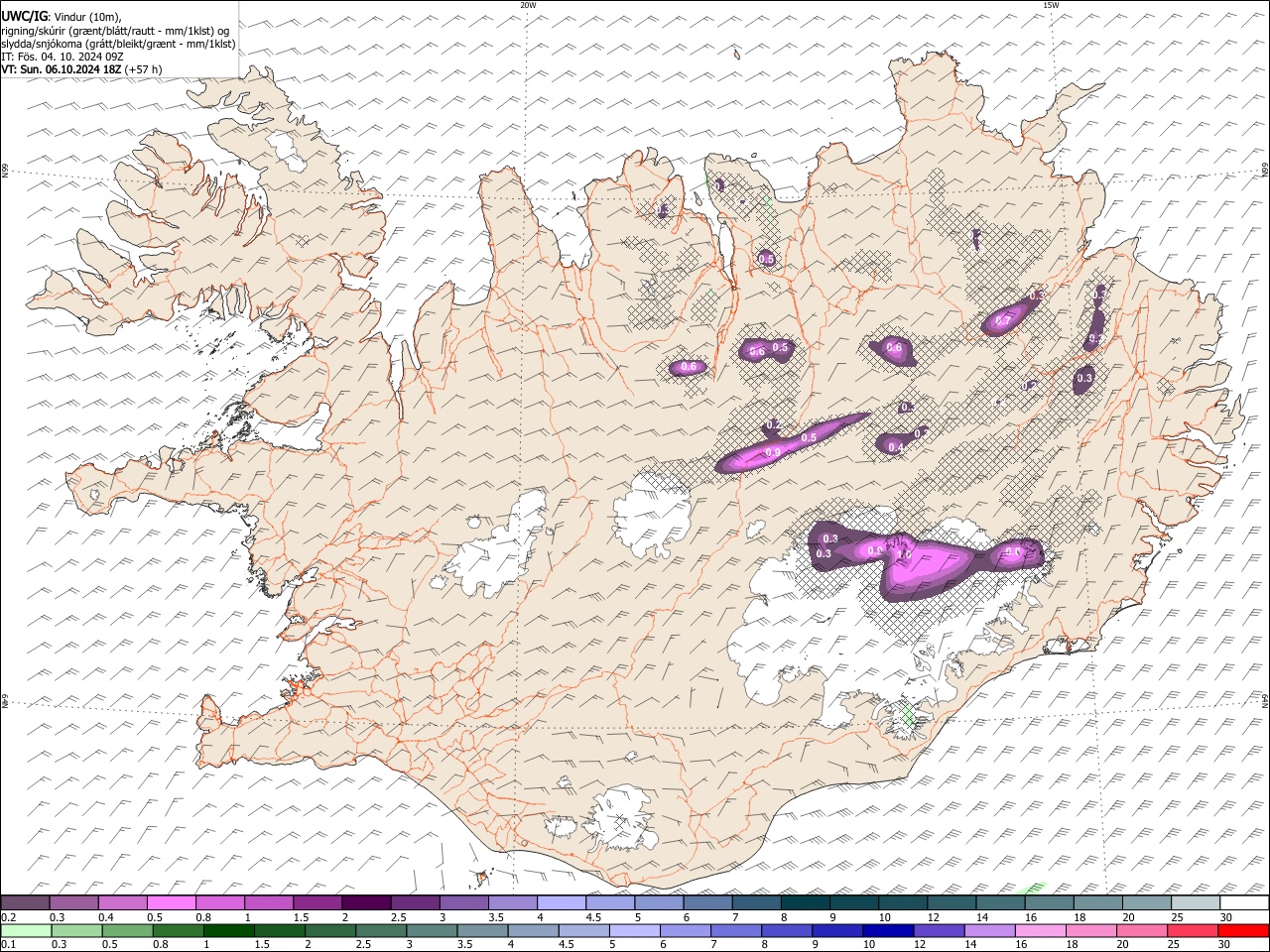Pick the white swatch after the snow legend's 30
The width and height of the screenshot is (1270, 952).
(x=1244, y=903)
